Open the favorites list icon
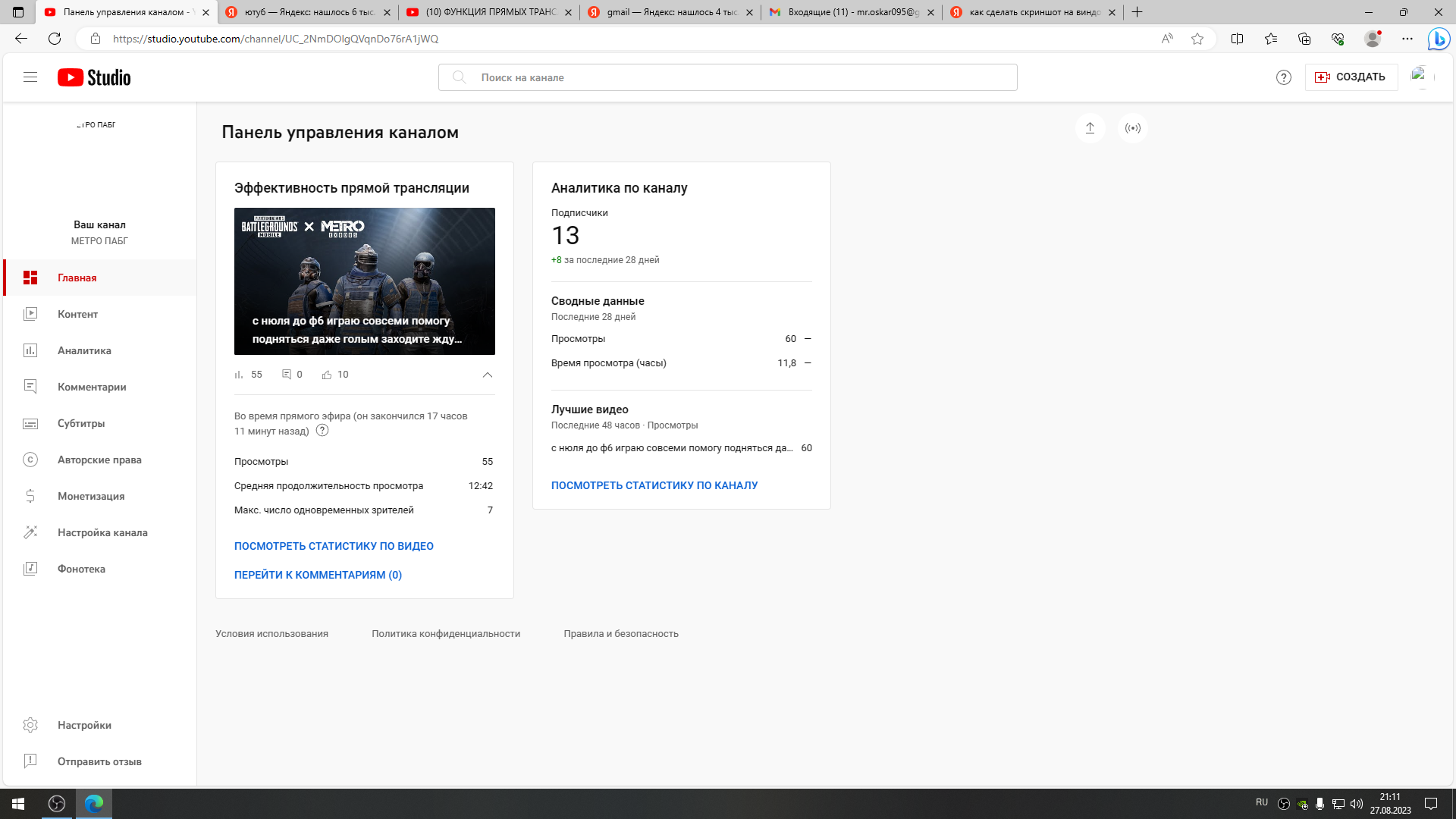The image size is (1456, 819). tap(1271, 39)
